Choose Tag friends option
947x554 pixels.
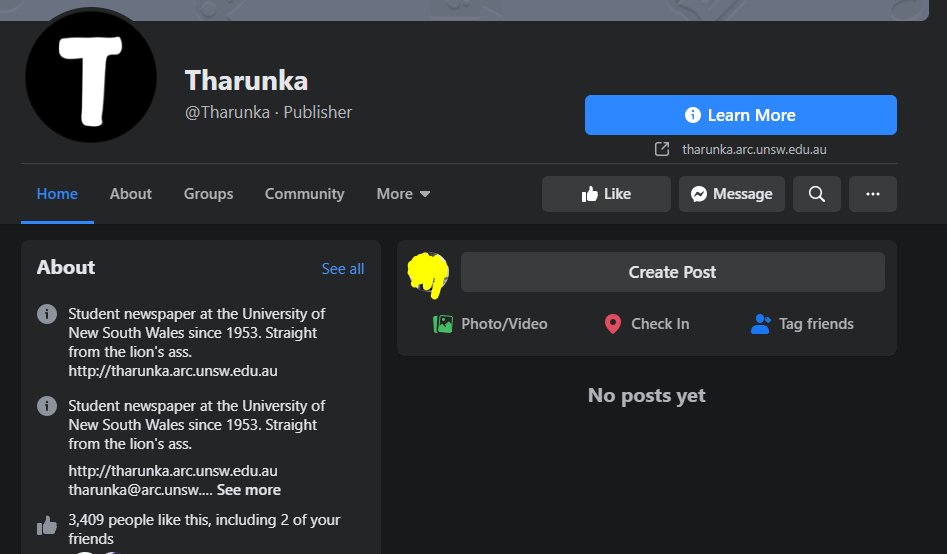(802, 324)
